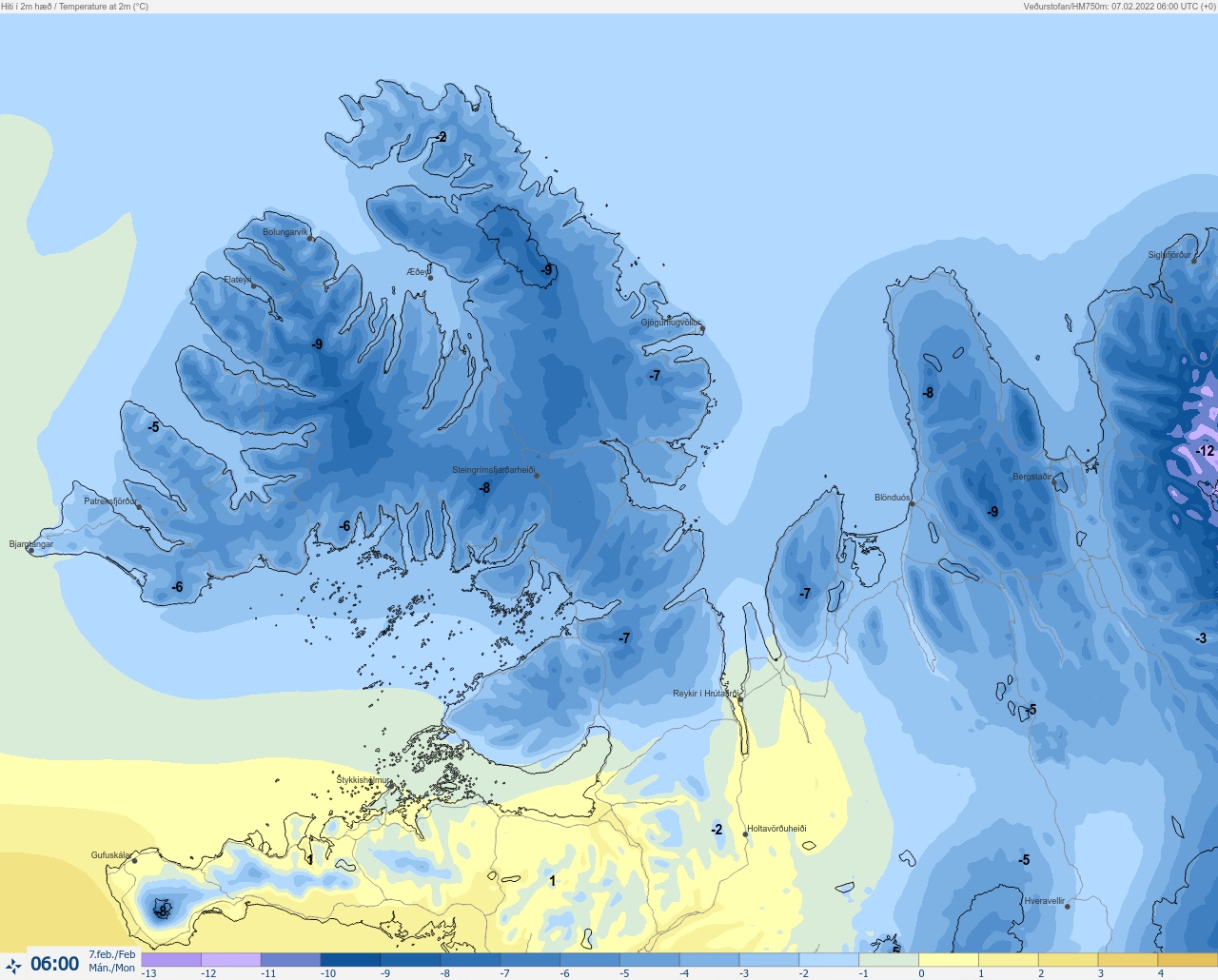The height and width of the screenshot is (980, 1218).
Task: Pick the light purple -13 to -12 legend swatch
Action: coord(171,960)
